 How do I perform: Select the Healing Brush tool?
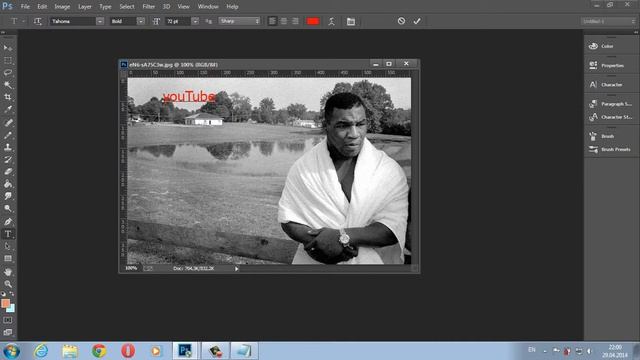click(x=8, y=122)
